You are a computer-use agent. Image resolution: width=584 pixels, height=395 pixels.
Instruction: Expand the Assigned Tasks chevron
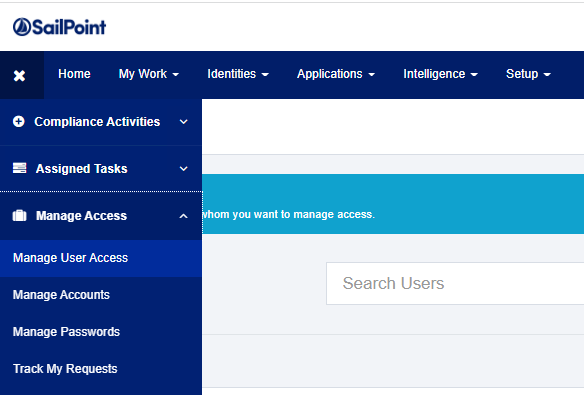point(184,169)
